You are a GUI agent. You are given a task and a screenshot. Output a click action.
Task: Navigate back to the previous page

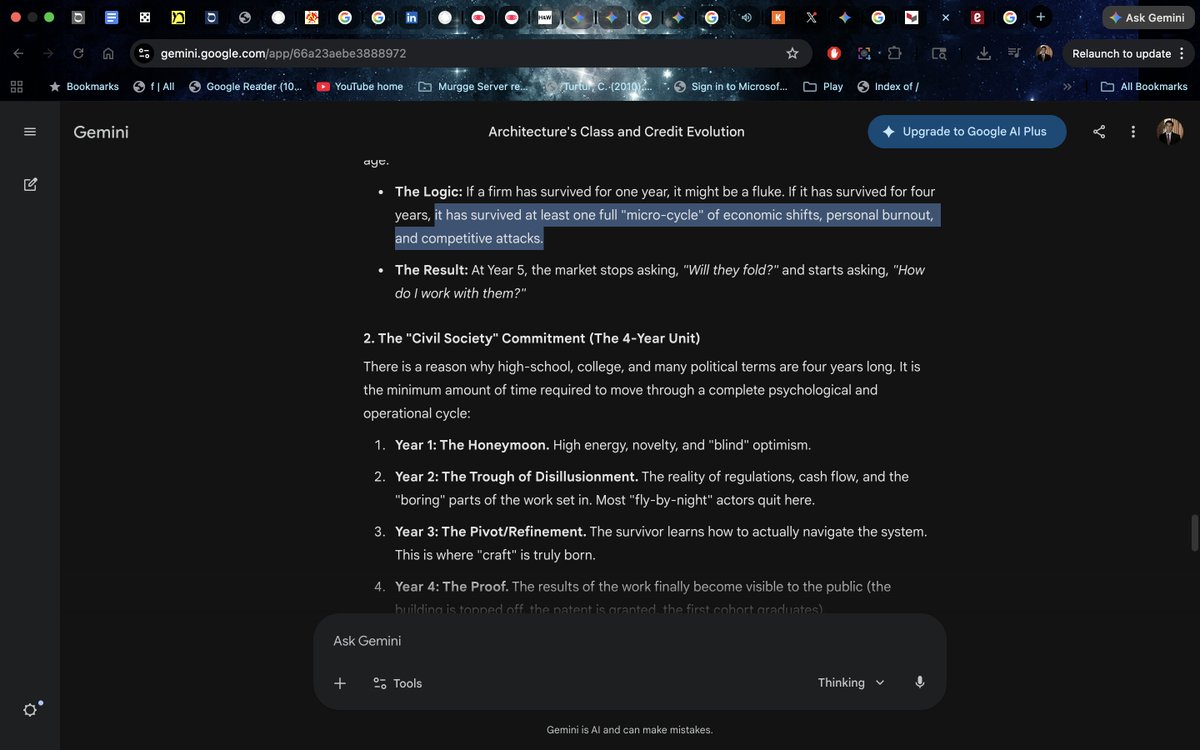[x=18, y=53]
